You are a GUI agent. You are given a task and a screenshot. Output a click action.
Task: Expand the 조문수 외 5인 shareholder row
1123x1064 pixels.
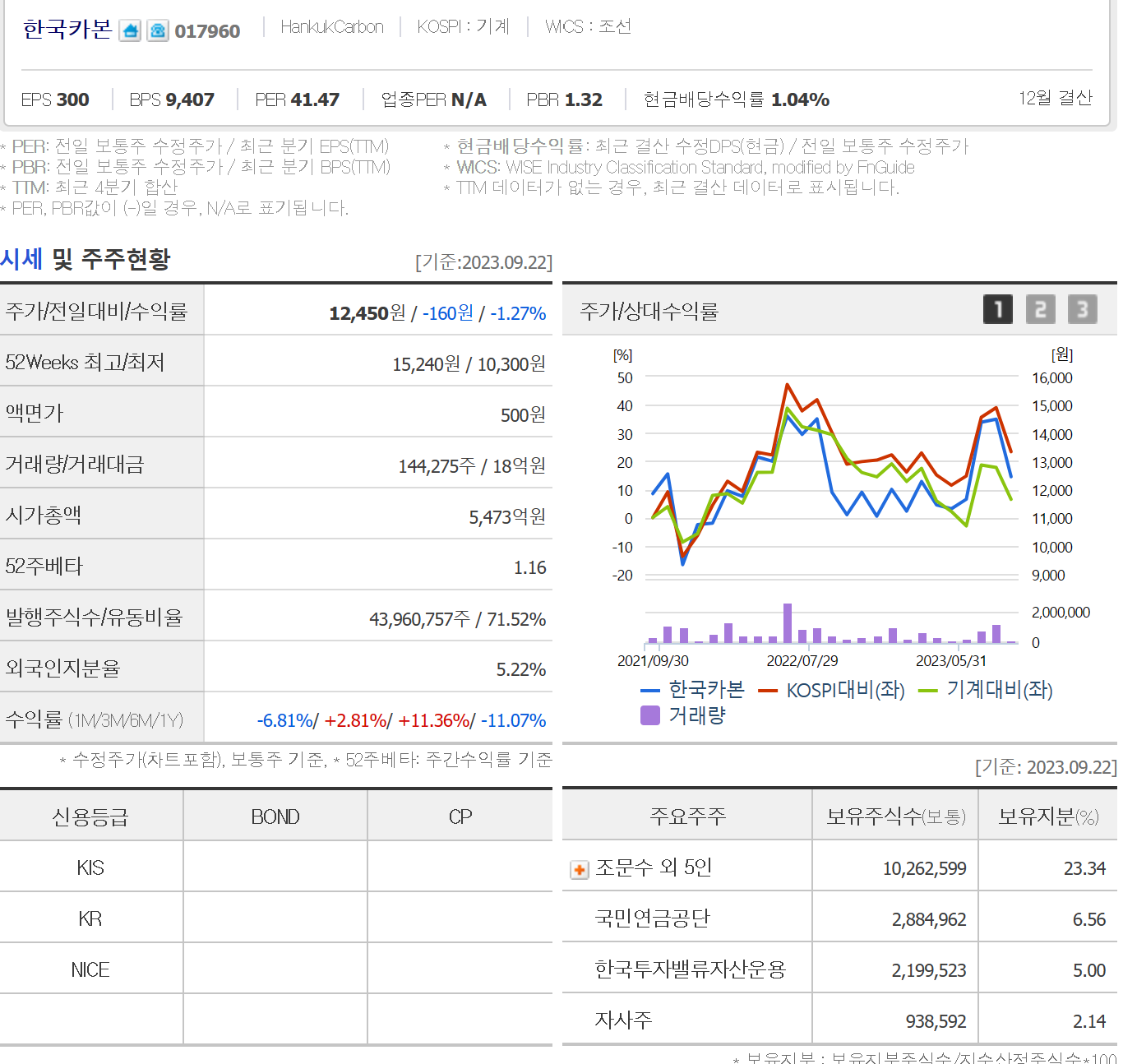(580, 869)
